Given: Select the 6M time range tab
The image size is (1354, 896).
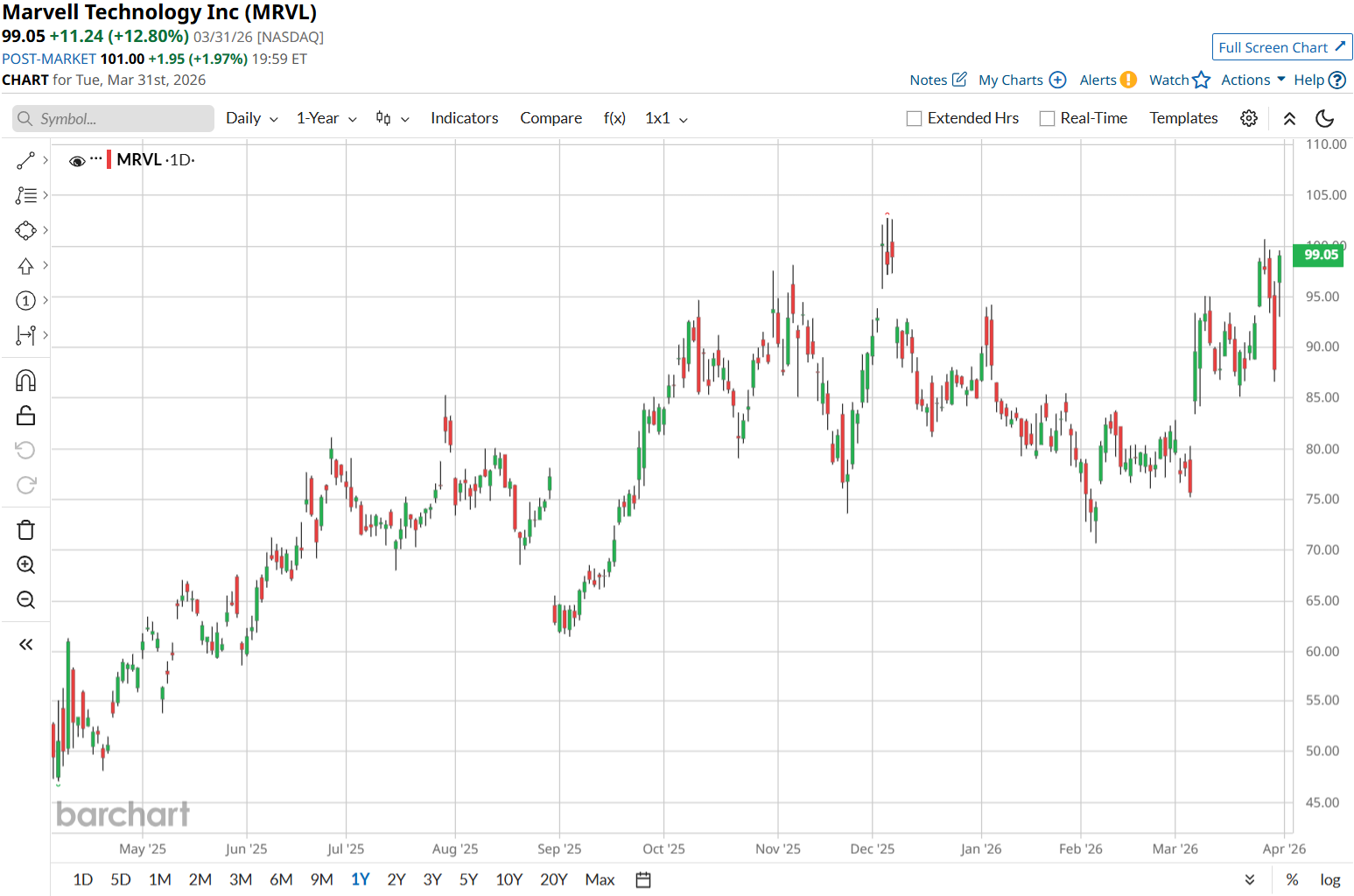Looking at the screenshot, I should pyautogui.click(x=281, y=879).
